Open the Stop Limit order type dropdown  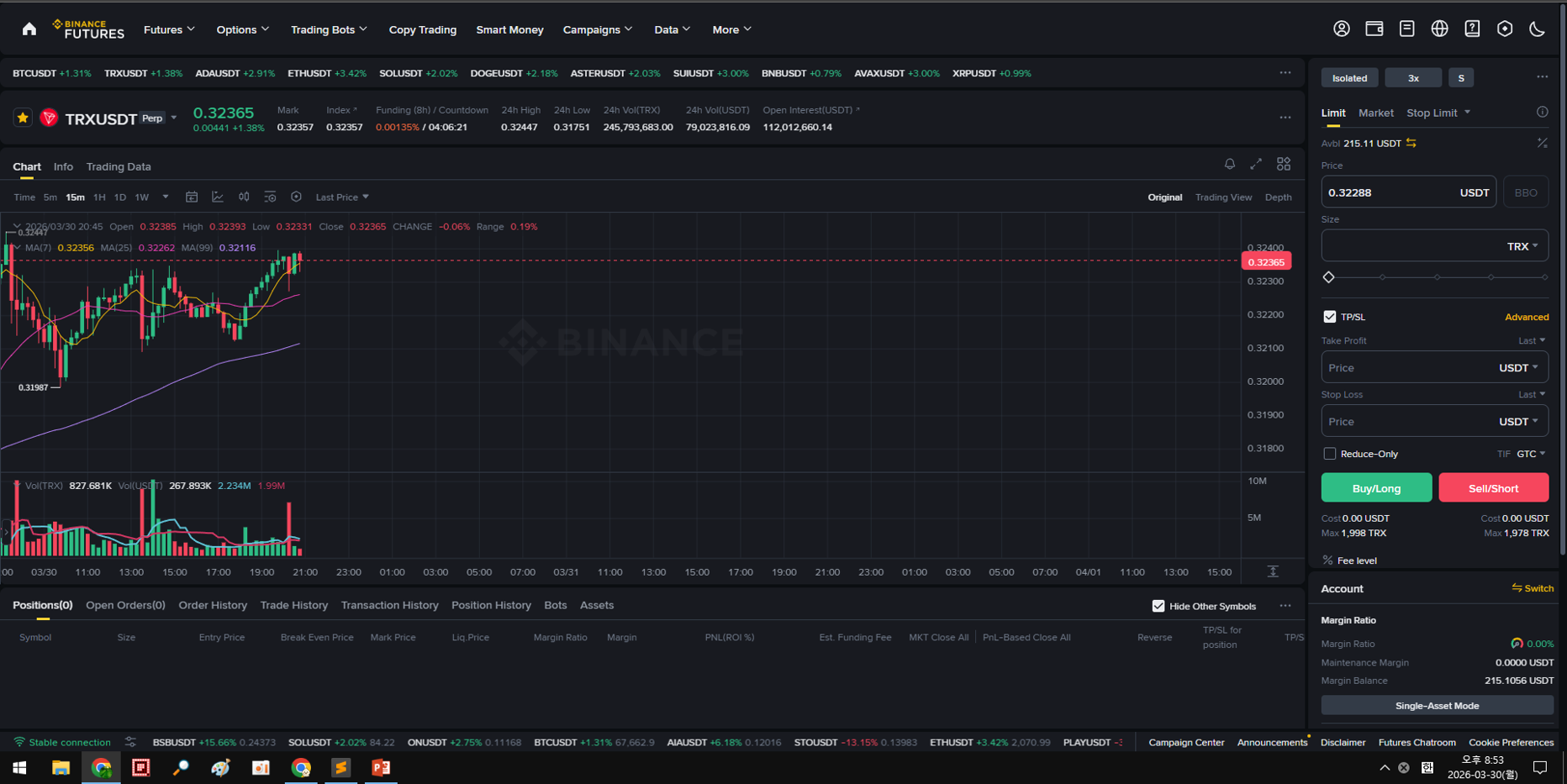click(1438, 113)
